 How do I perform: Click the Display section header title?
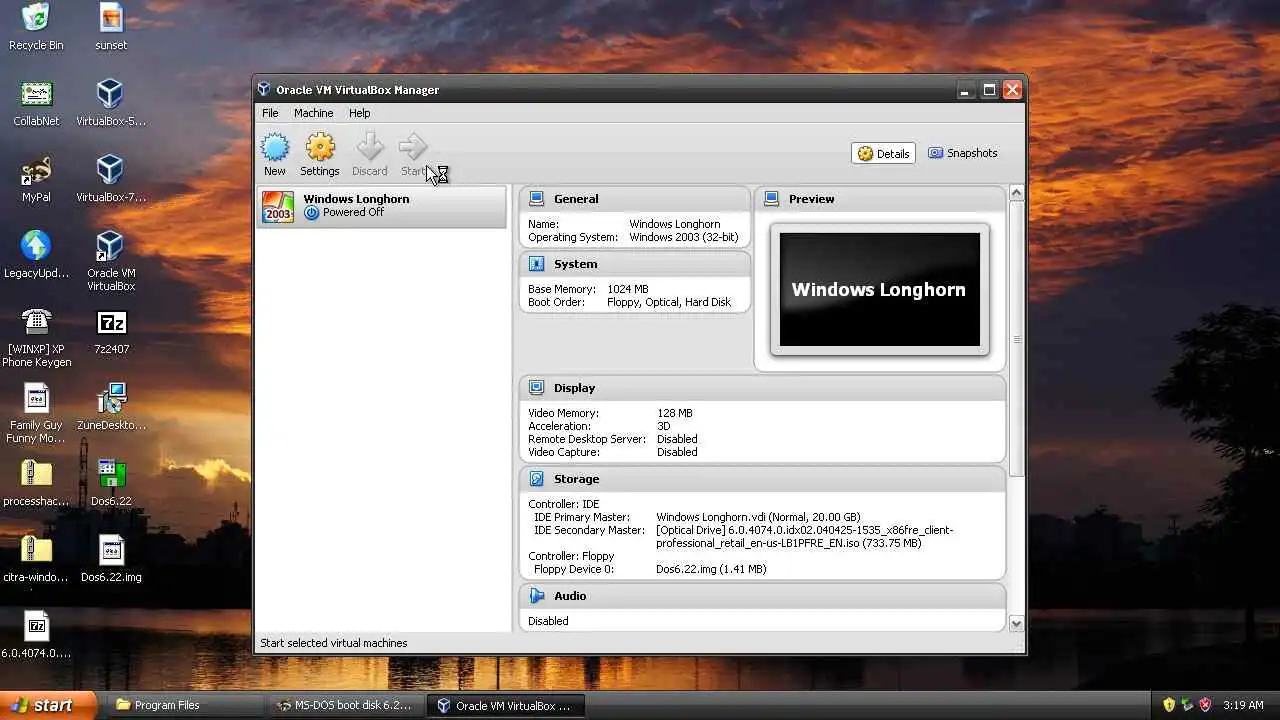pyautogui.click(x=574, y=388)
